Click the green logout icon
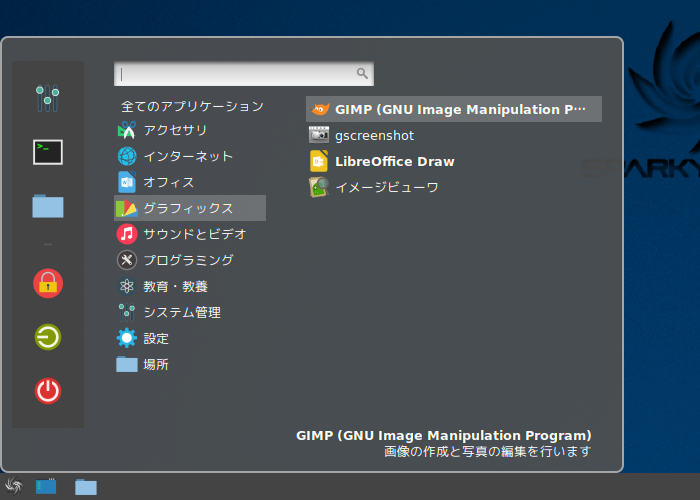Viewport: 700px width, 500px height. pyautogui.click(x=48, y=337)
